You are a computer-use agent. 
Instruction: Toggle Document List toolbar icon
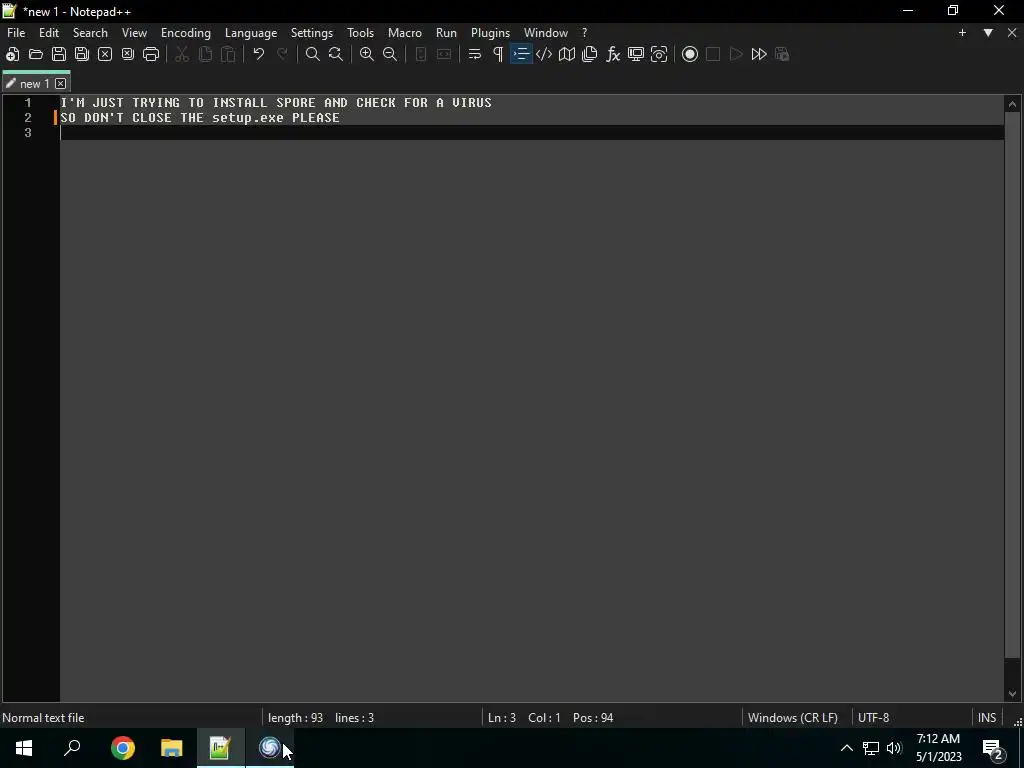(590, 54)
